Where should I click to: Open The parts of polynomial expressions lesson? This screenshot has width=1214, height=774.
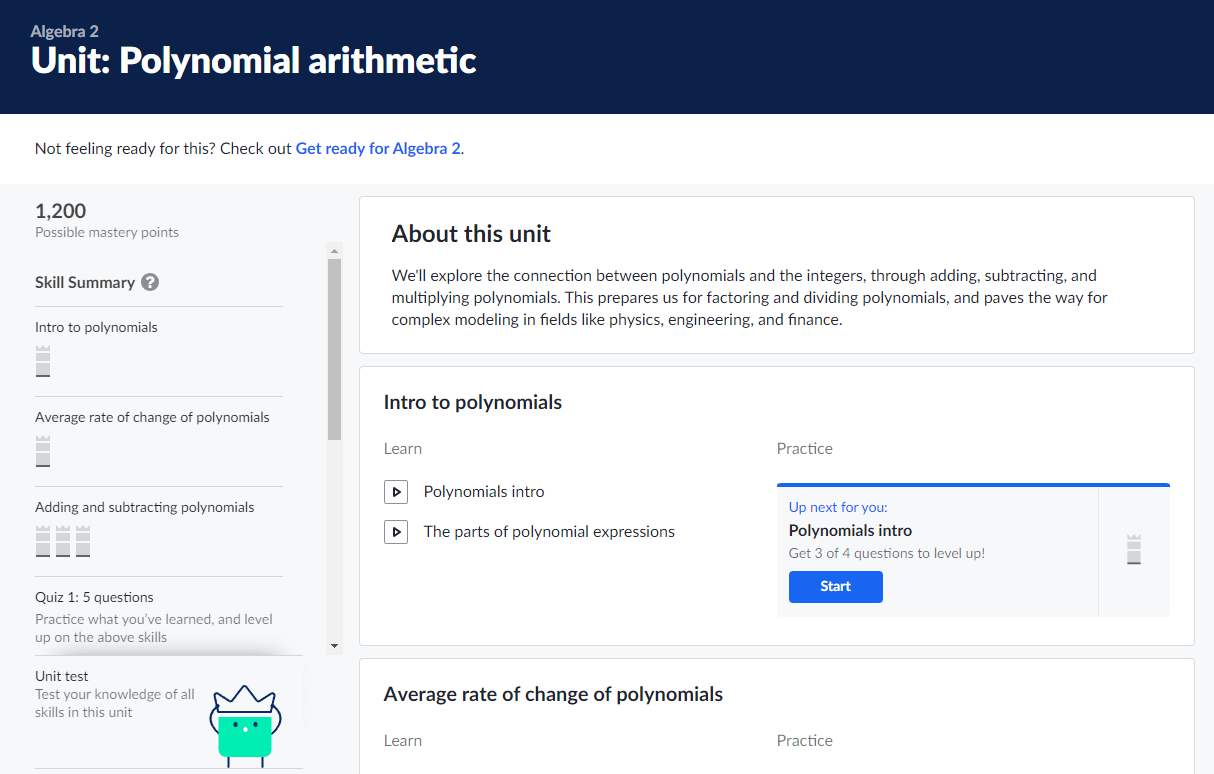click(549, 532)
